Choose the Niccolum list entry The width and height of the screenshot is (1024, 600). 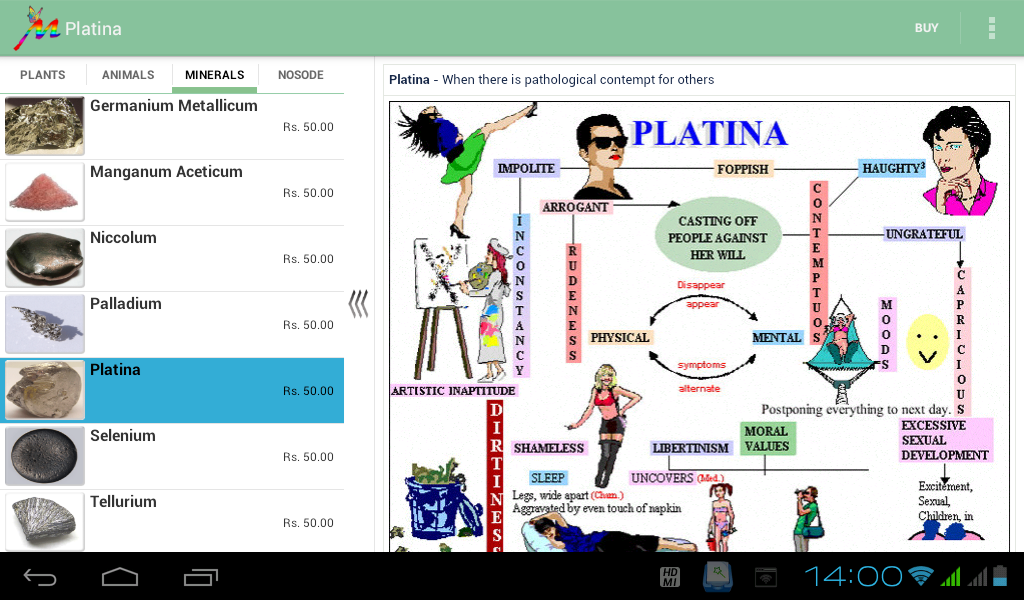(x=172, y=259)
